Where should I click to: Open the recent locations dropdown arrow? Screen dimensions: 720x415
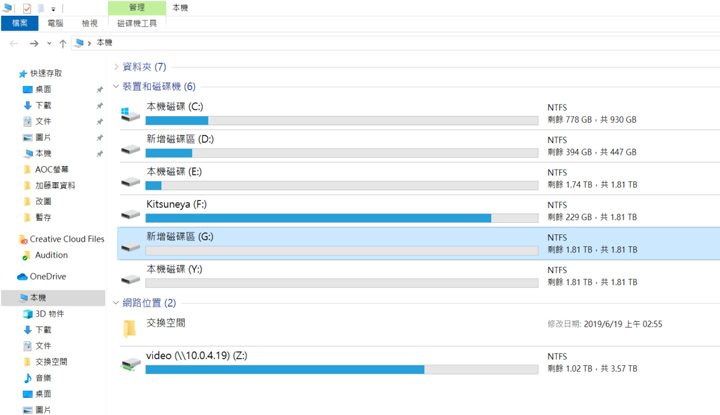(50, 43)
